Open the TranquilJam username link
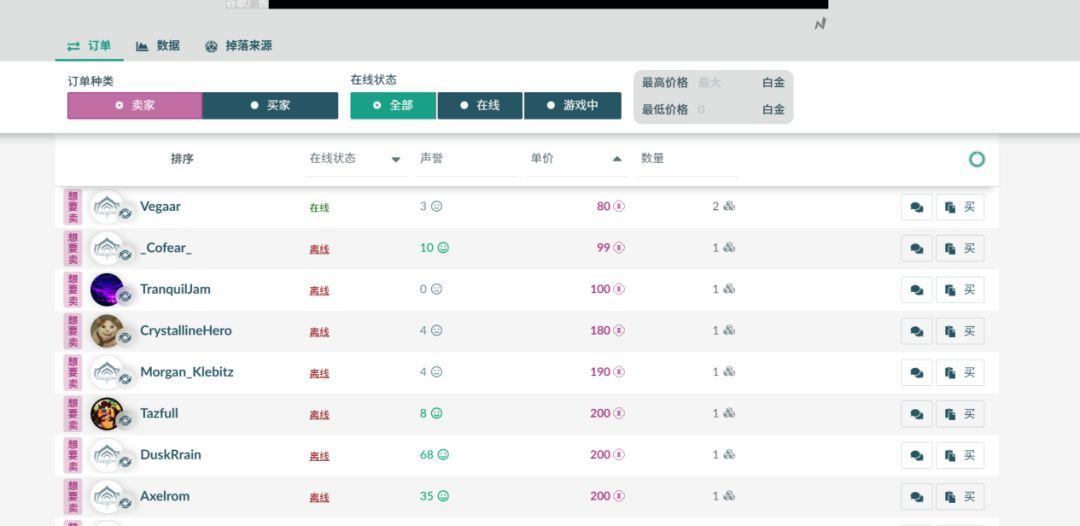The image size is (1080, 526). 175,289
